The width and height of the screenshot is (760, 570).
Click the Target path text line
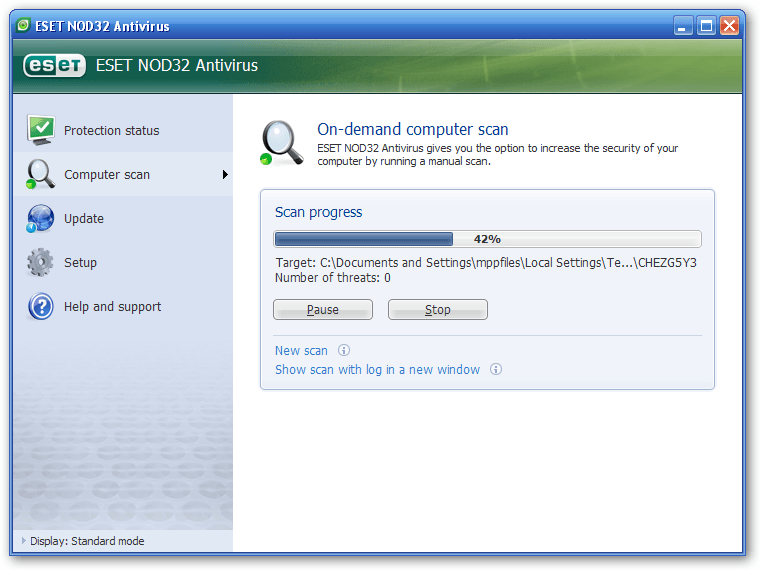tap(486, 263)
